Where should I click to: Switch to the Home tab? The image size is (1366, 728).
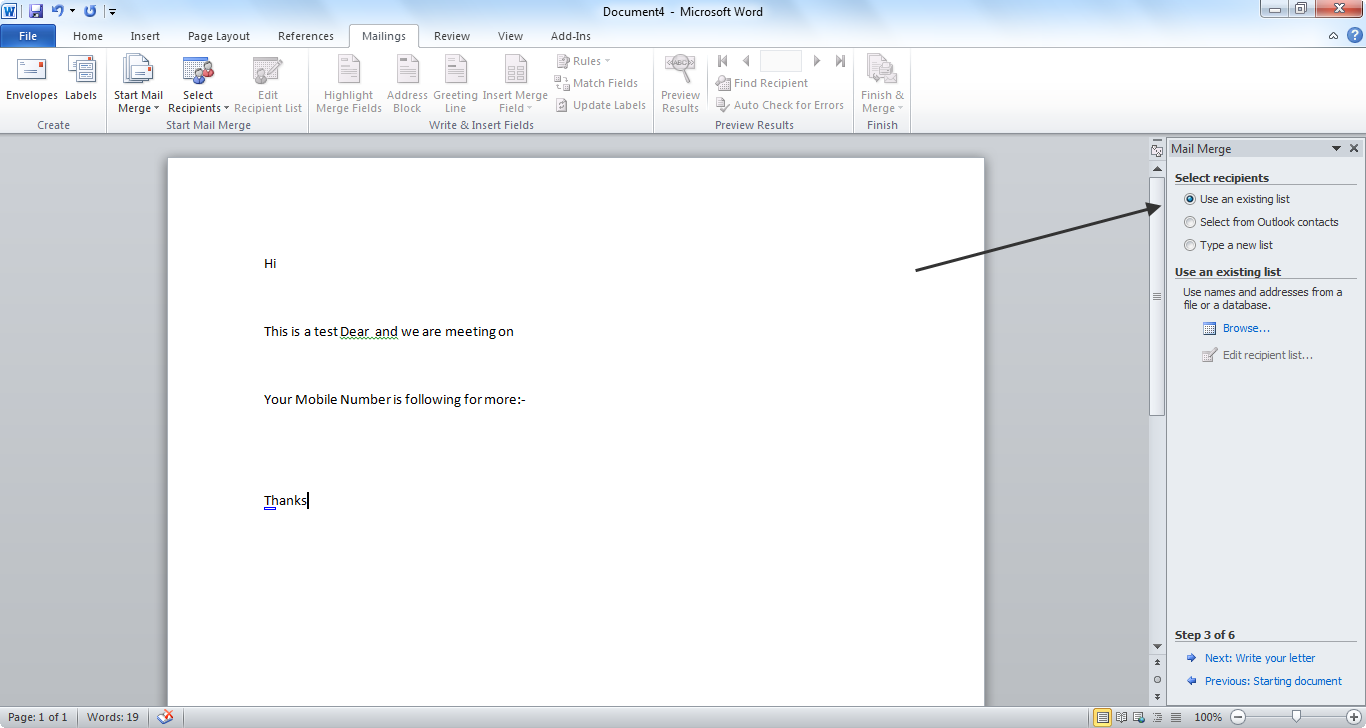[x=88, y=36]
